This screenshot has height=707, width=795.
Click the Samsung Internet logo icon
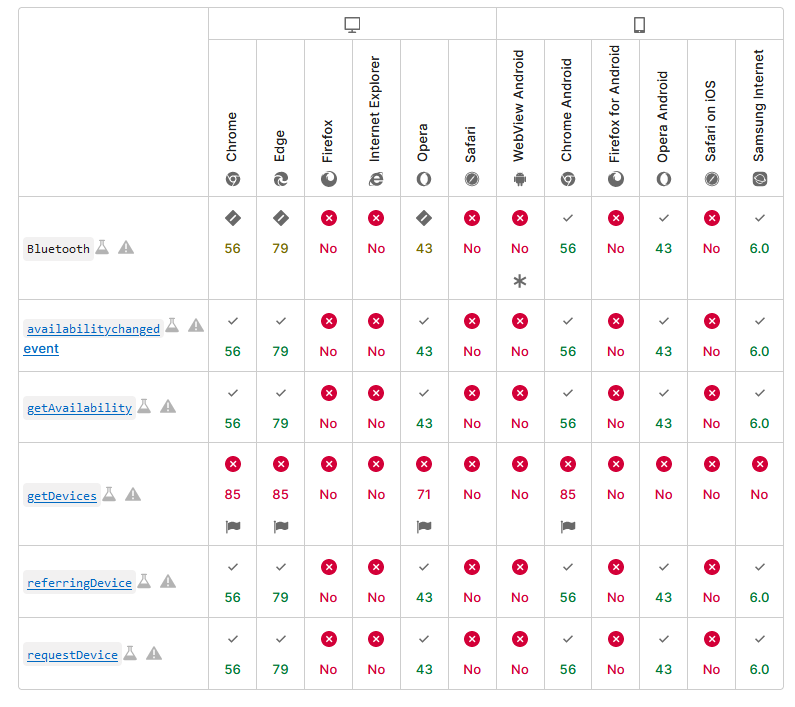click(759, 179)
